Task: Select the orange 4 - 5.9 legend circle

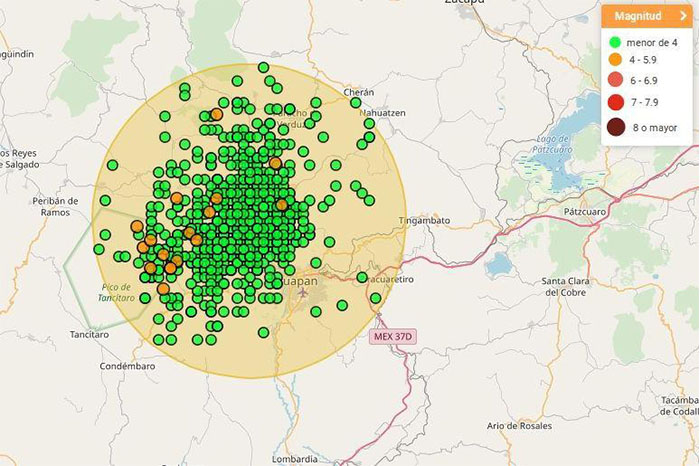Action: [615, 60]
